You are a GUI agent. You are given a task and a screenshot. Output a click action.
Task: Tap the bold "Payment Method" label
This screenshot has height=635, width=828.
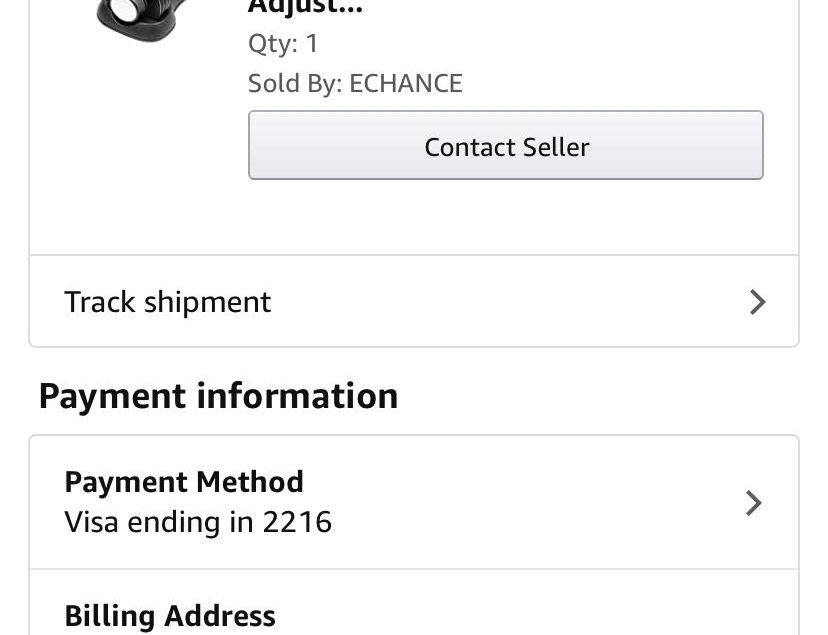pyautogui.click(x=184, y=482)
